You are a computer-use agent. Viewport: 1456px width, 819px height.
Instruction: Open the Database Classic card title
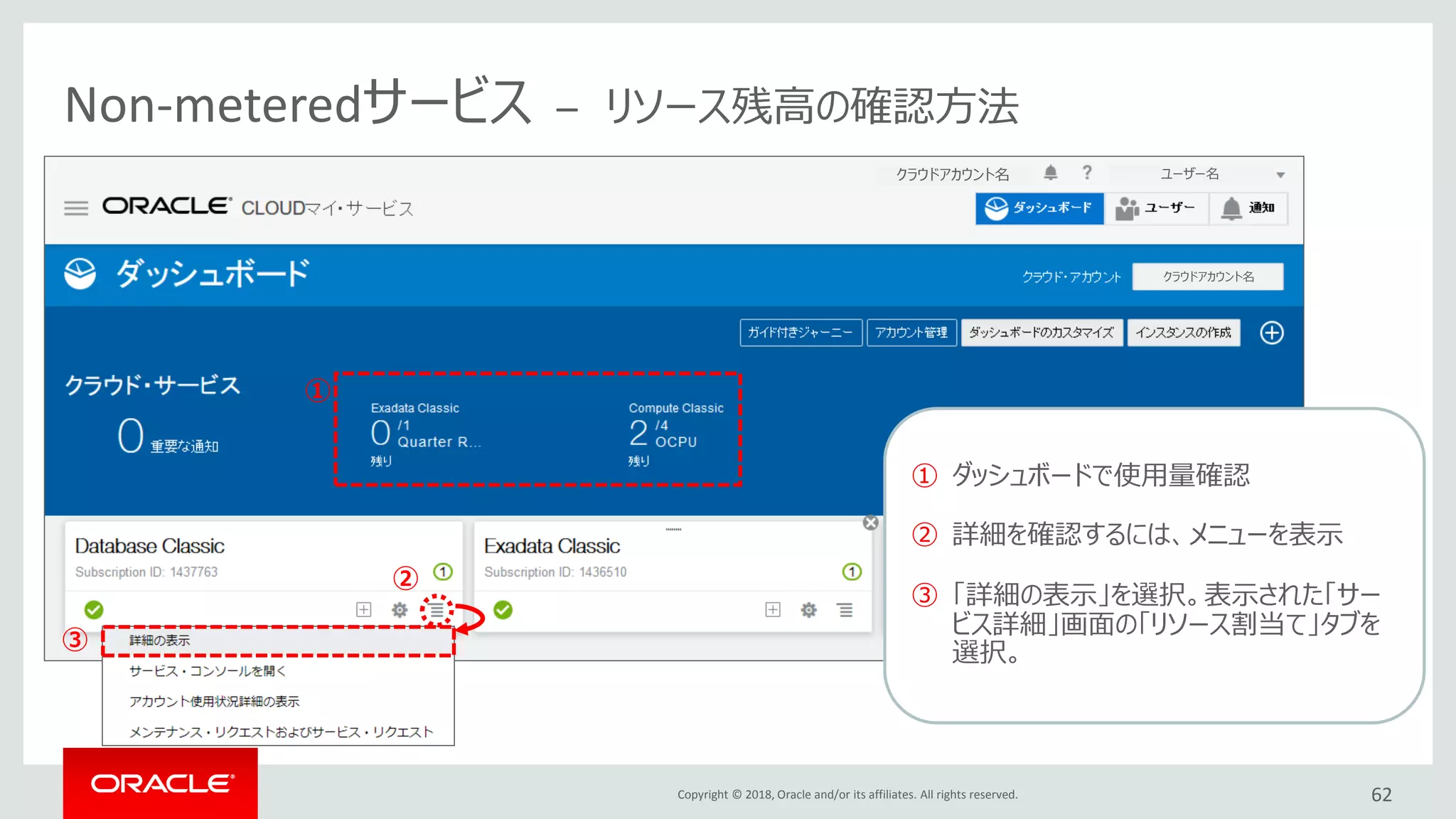150,546
